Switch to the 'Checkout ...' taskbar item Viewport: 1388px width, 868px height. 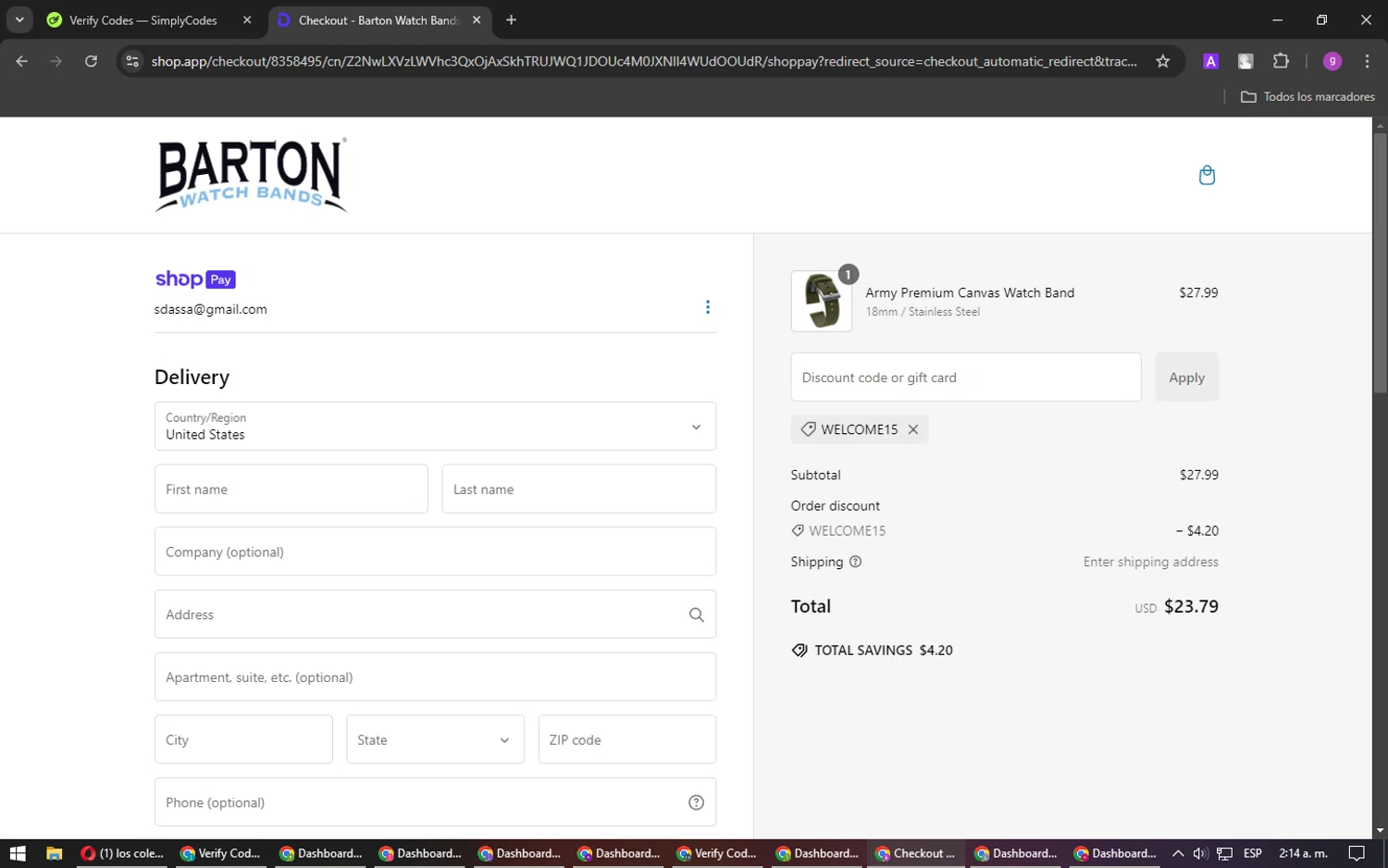(x=915, y=853)
